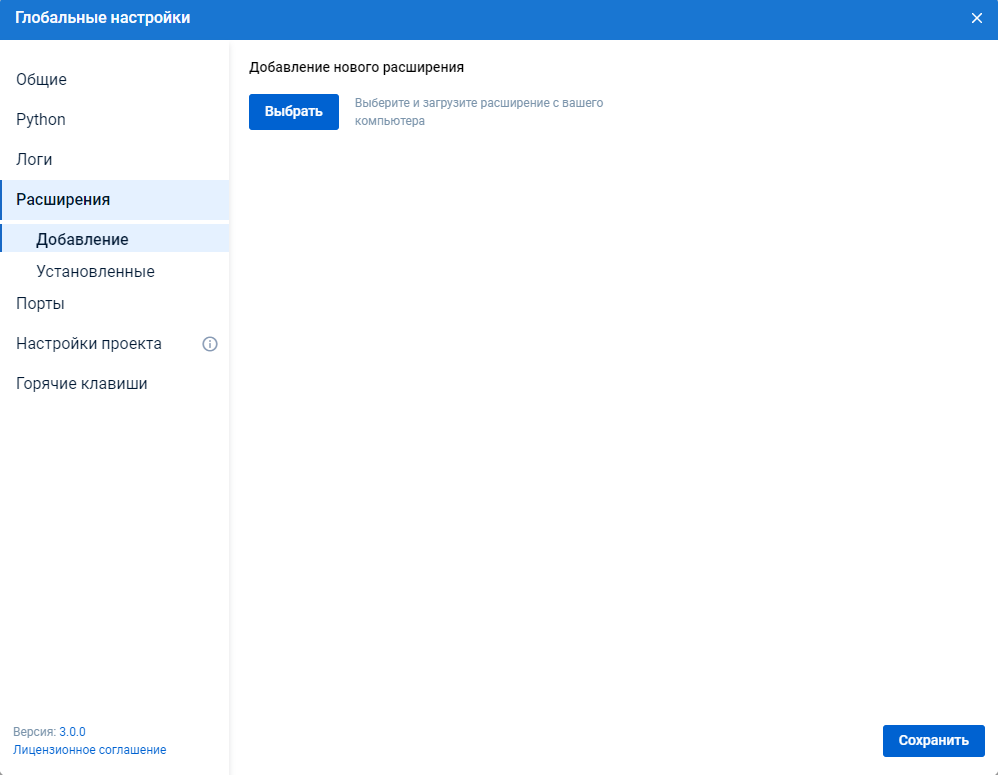Save settings with the Сохранить button
Screen dimensions: 998x775
(x=933, y=741)
